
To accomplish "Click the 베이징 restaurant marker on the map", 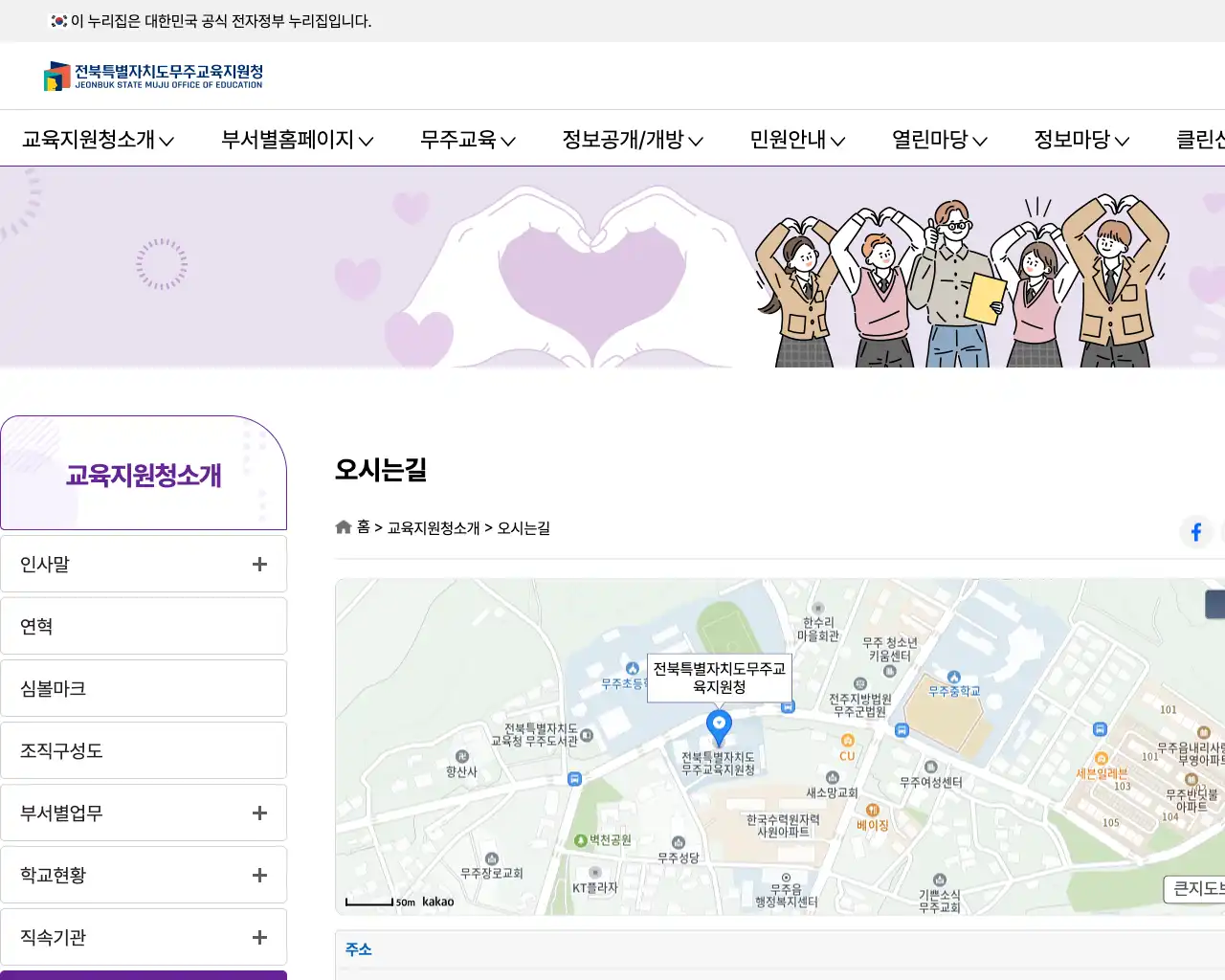I will (872, 810).
